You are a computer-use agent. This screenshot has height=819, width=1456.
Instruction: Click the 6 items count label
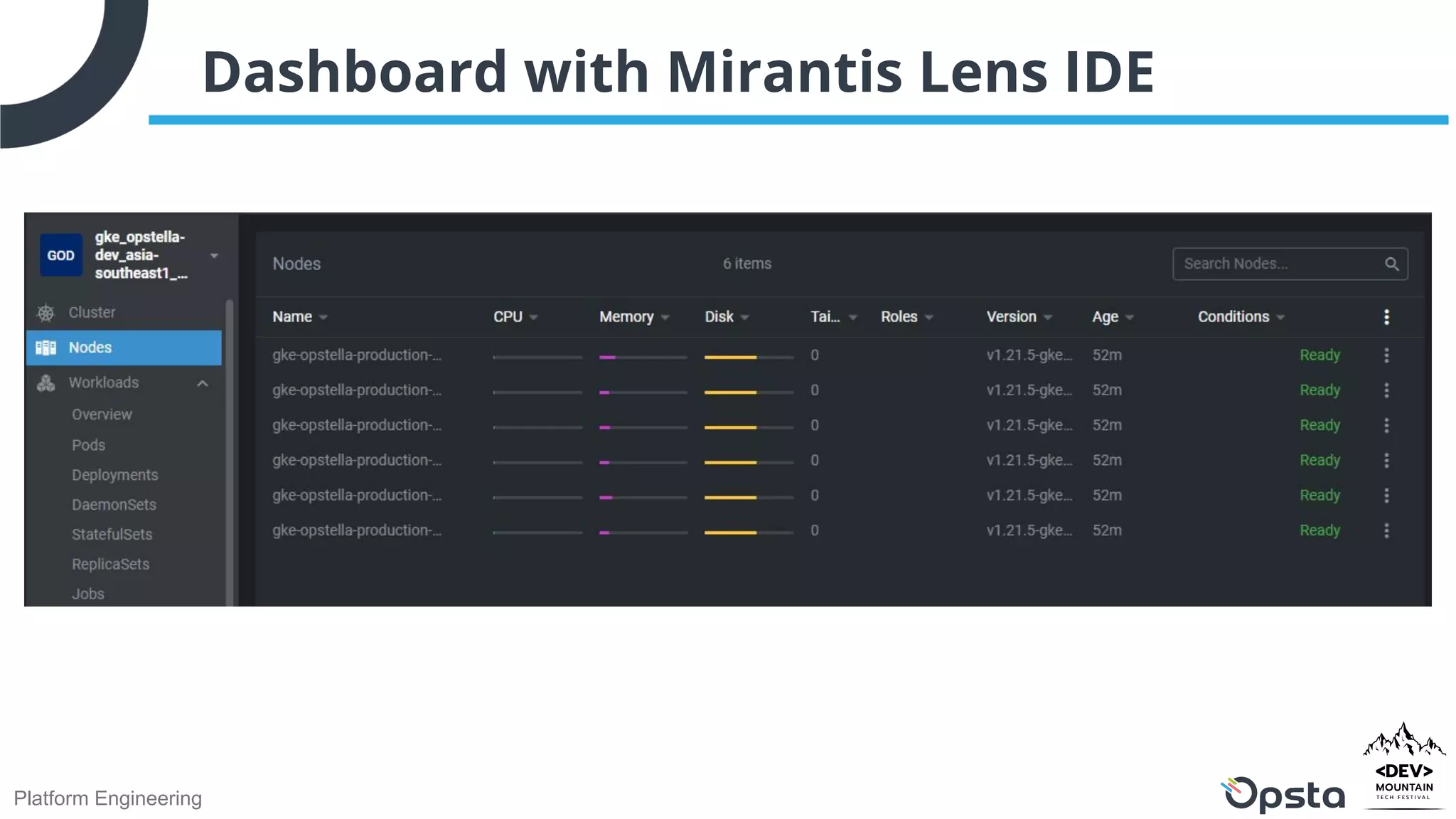747,264
